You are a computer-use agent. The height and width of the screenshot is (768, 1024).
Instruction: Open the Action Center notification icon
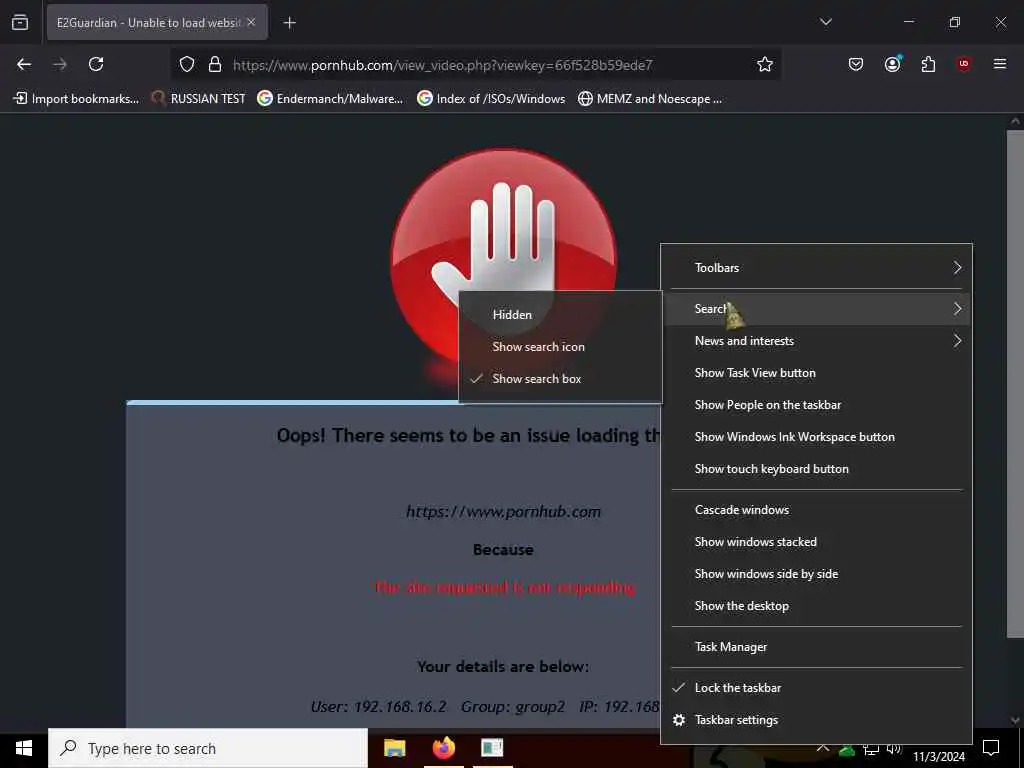coord(991,748)
